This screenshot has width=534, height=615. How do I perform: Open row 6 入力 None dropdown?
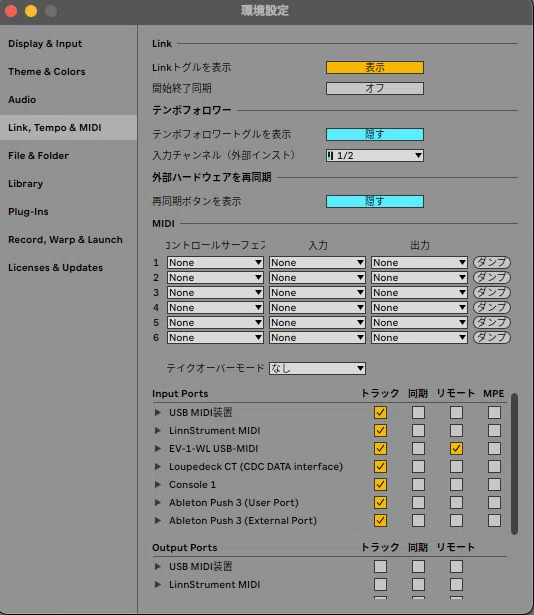317,338
